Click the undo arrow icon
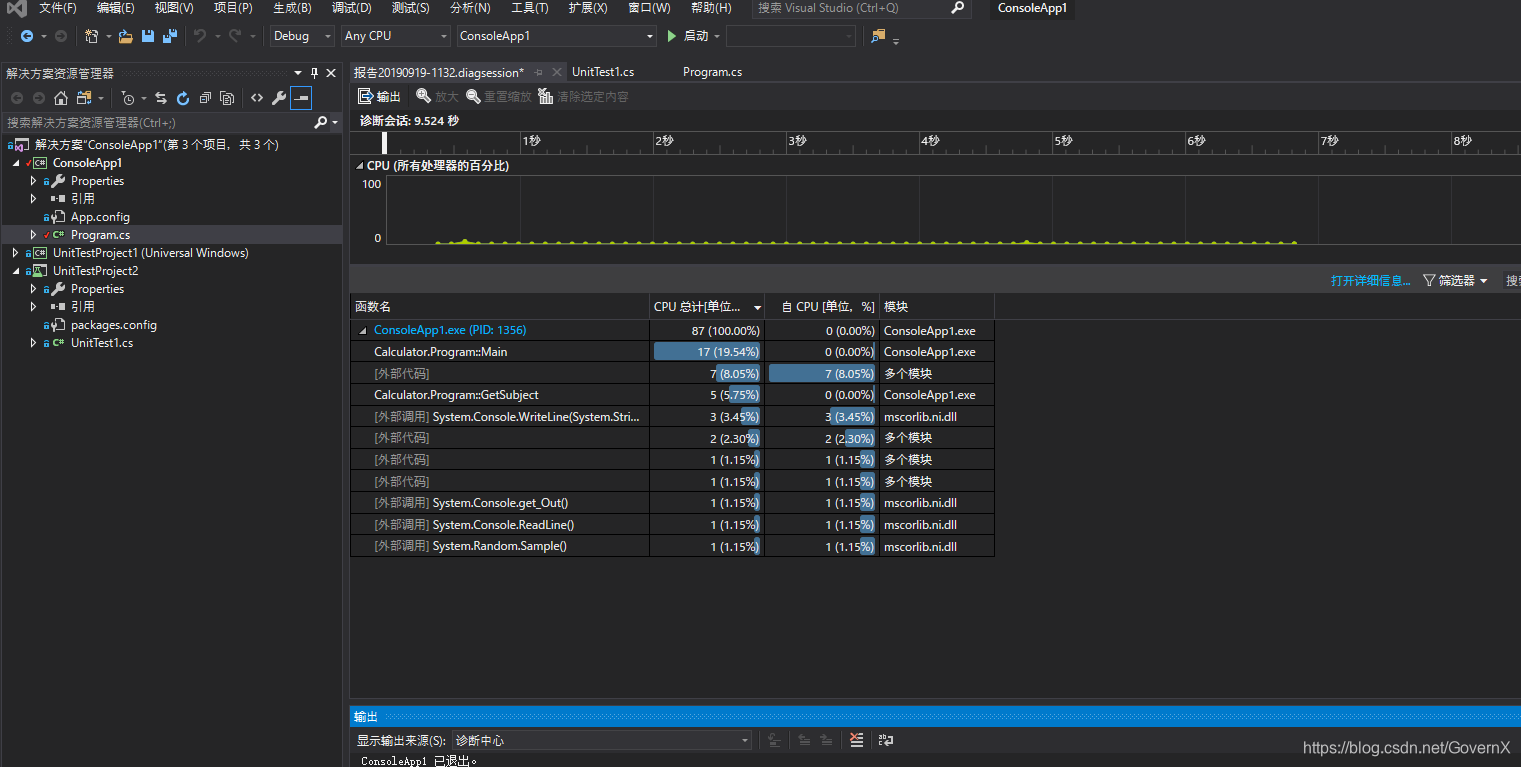This screenshot has height=767, width=1521. tap(200, 36)
